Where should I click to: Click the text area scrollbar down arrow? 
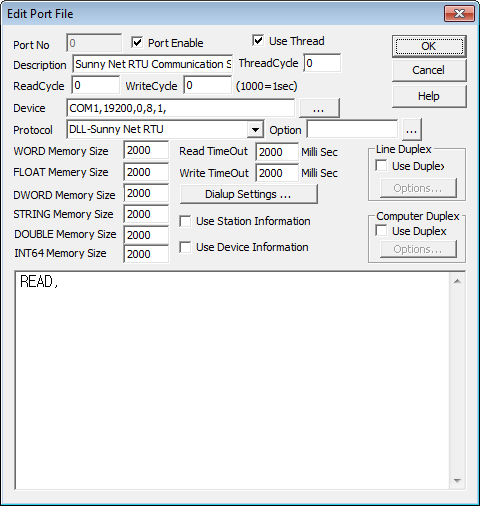[x=457, y=481]
